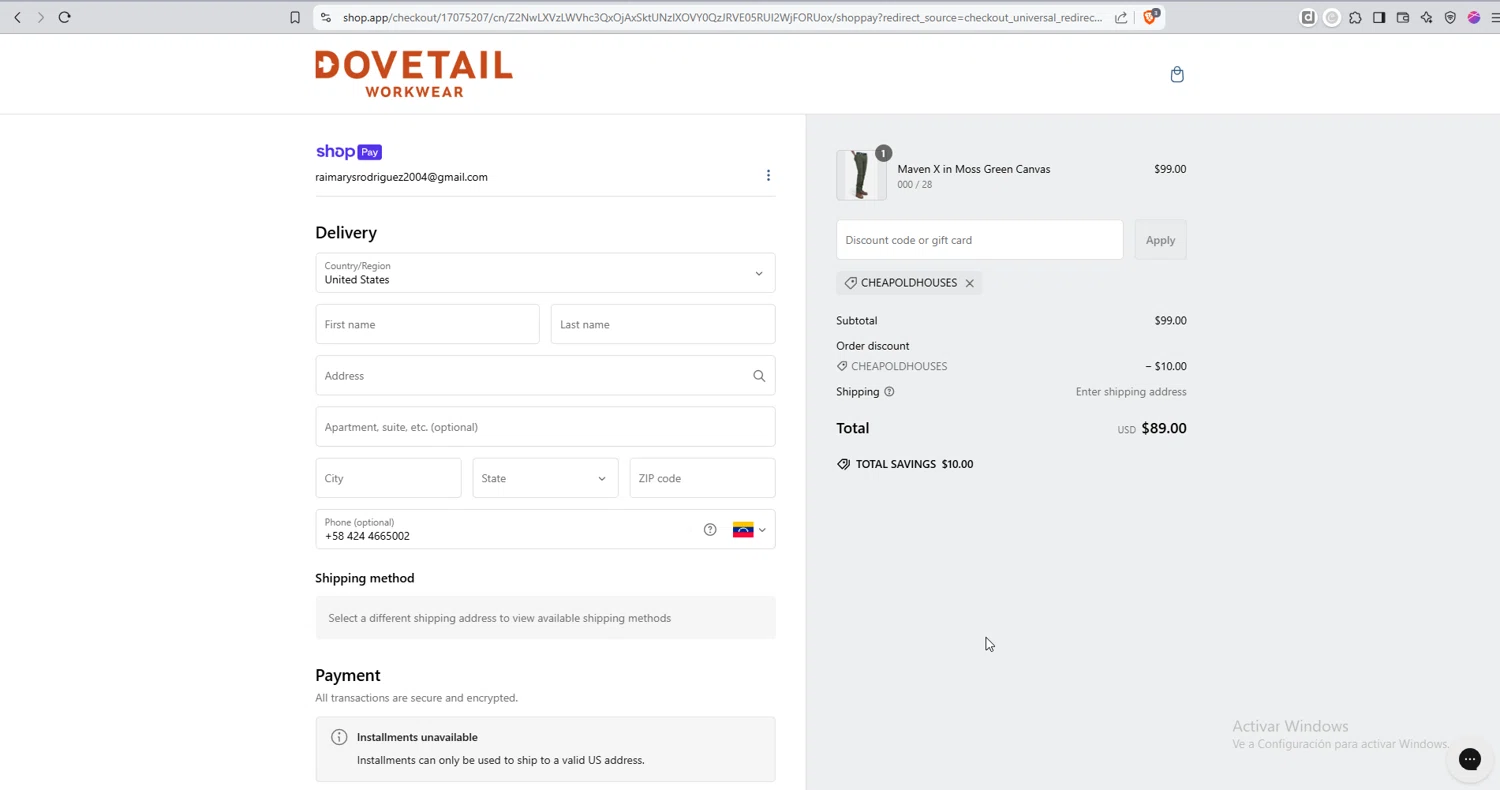Click the order discount '− $10.00' value
1500x790 pixels.
pyautogui.click(x=1166, y=366)
